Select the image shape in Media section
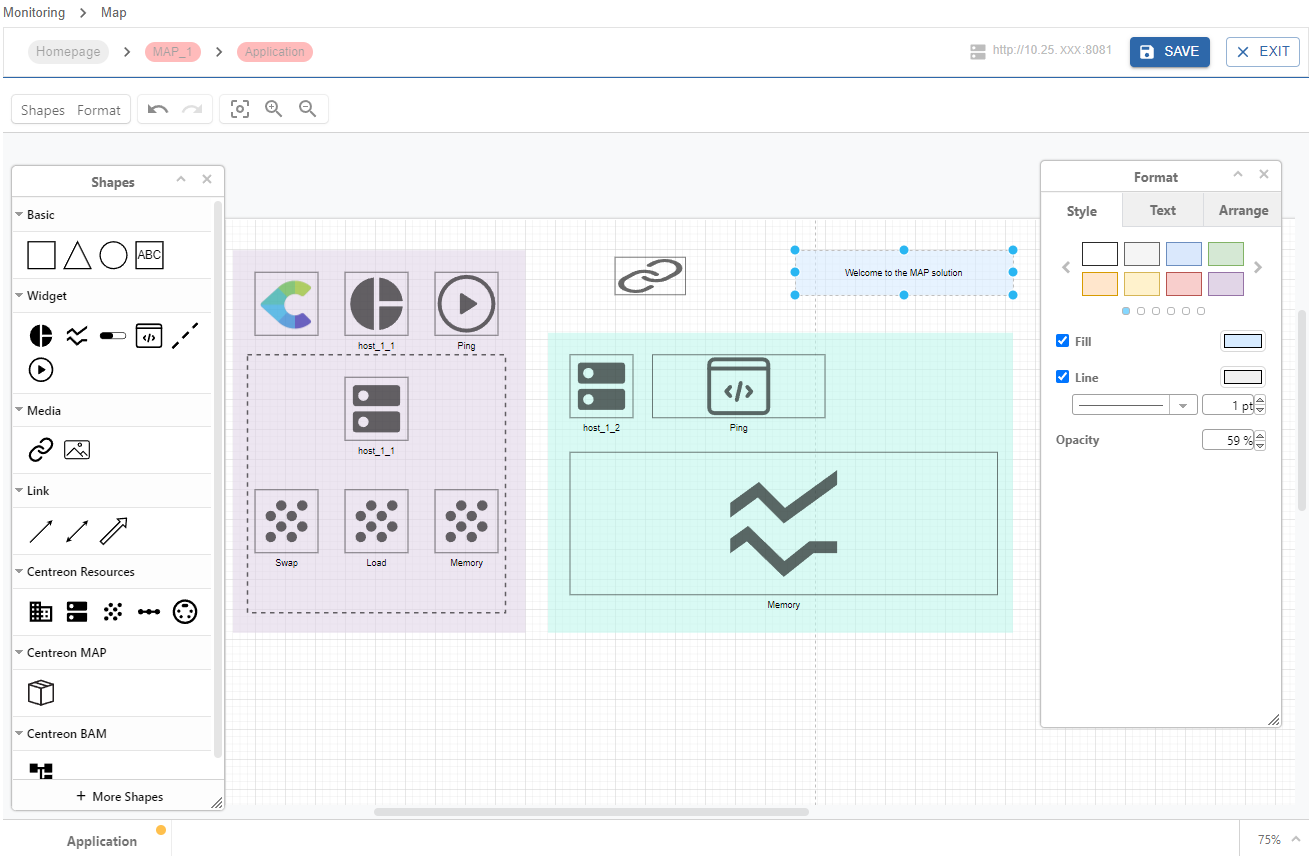The height and width of the screenshot is (856, 1310). pyautogui.click(x=77, y=450)
